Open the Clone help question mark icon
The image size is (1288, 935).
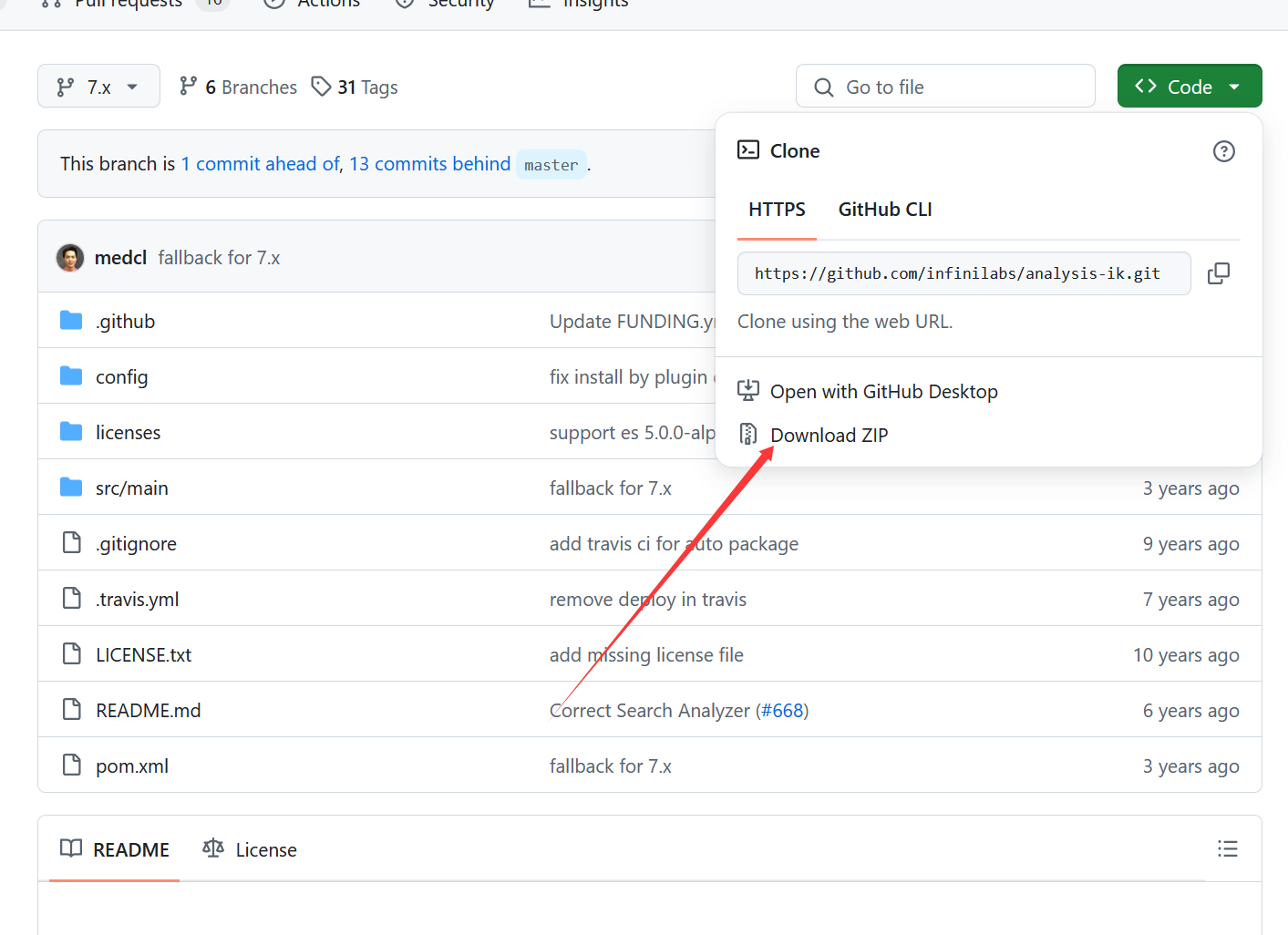pos(1224,151)
